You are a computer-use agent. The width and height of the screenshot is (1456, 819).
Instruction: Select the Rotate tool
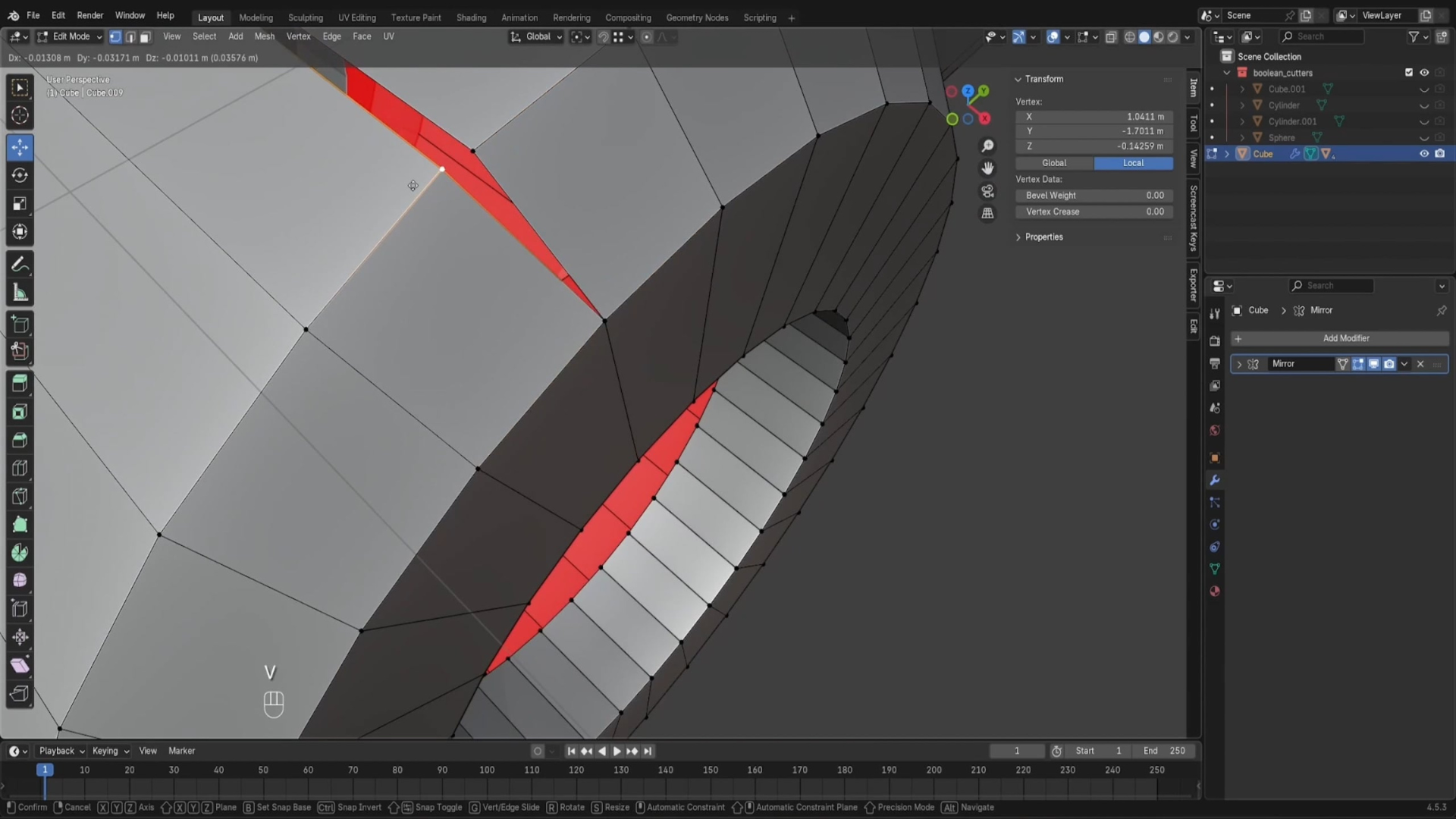pyautogui.click(x=20, y=175)
